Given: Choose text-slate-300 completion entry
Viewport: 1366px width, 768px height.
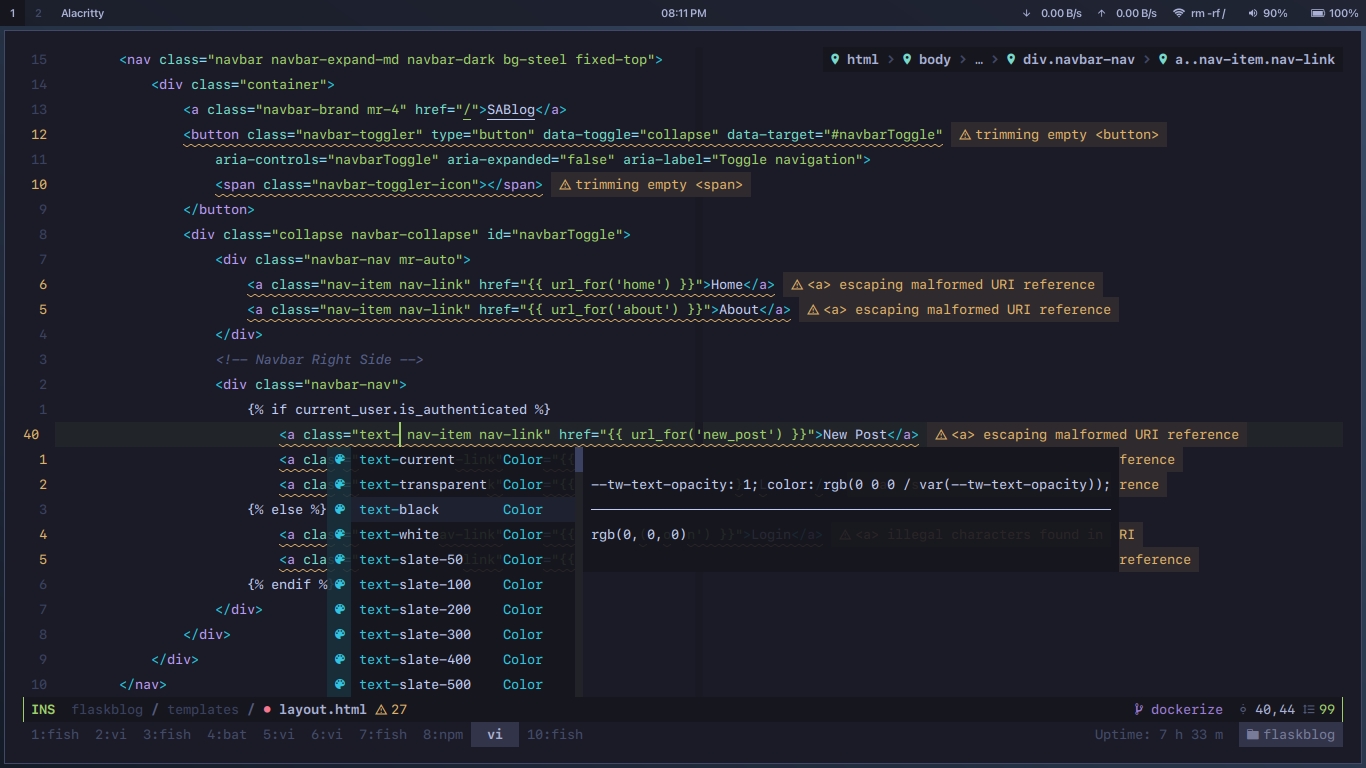Looking at the screenshot, I should [451, 634].
